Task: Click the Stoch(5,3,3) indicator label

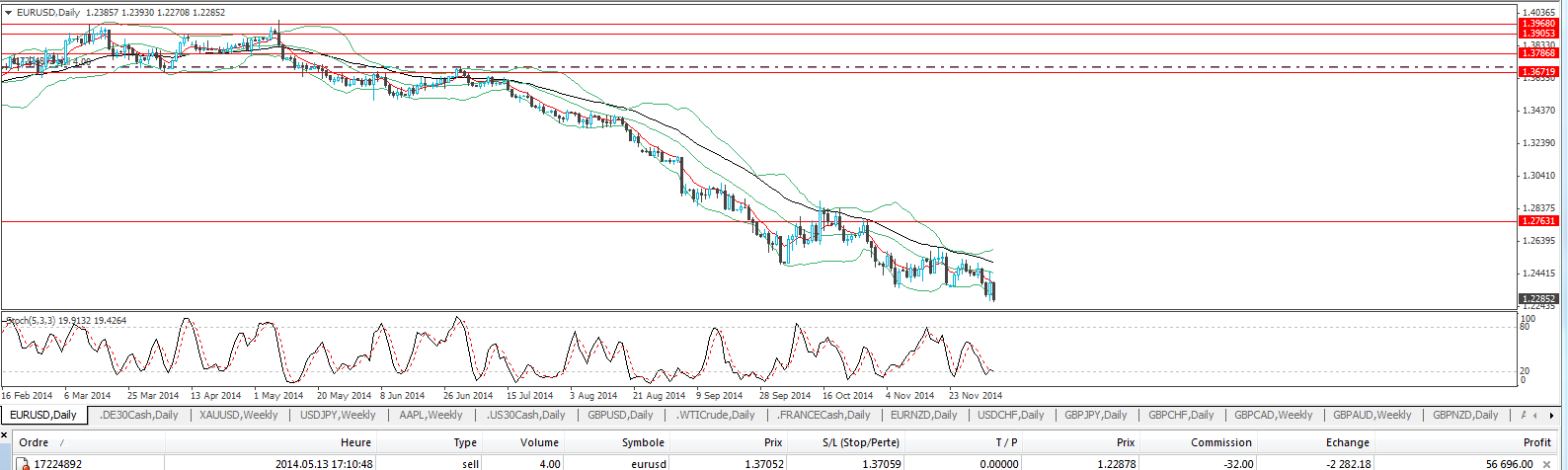Action: [65, 321]
